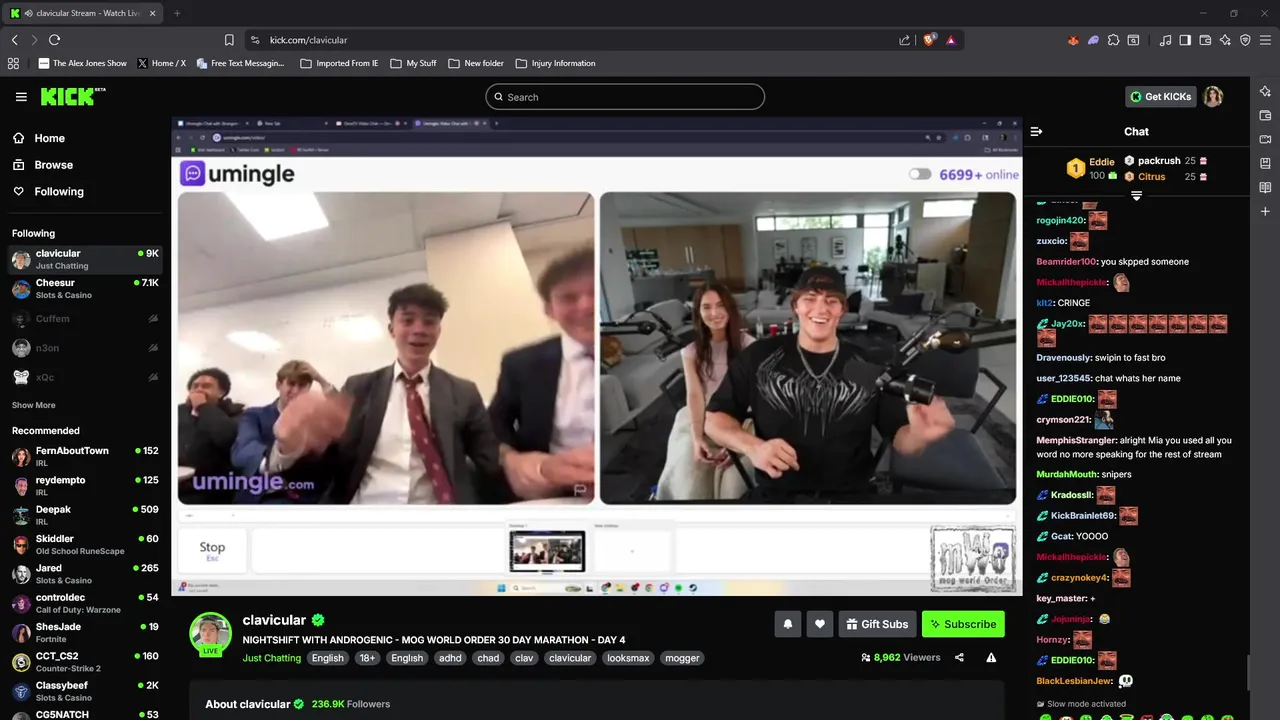The image size is (1280, 720).
Task: Open the MetaMask fox extension
Action: (1074, 40)
